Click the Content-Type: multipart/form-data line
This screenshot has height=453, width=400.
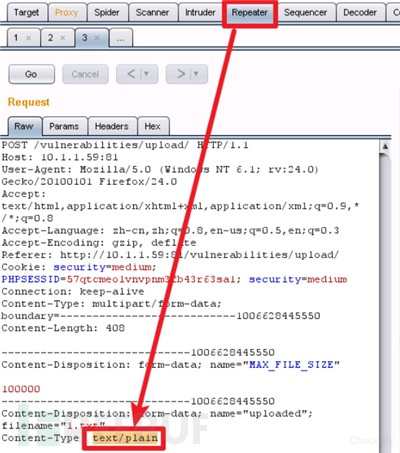coord(111,304)
